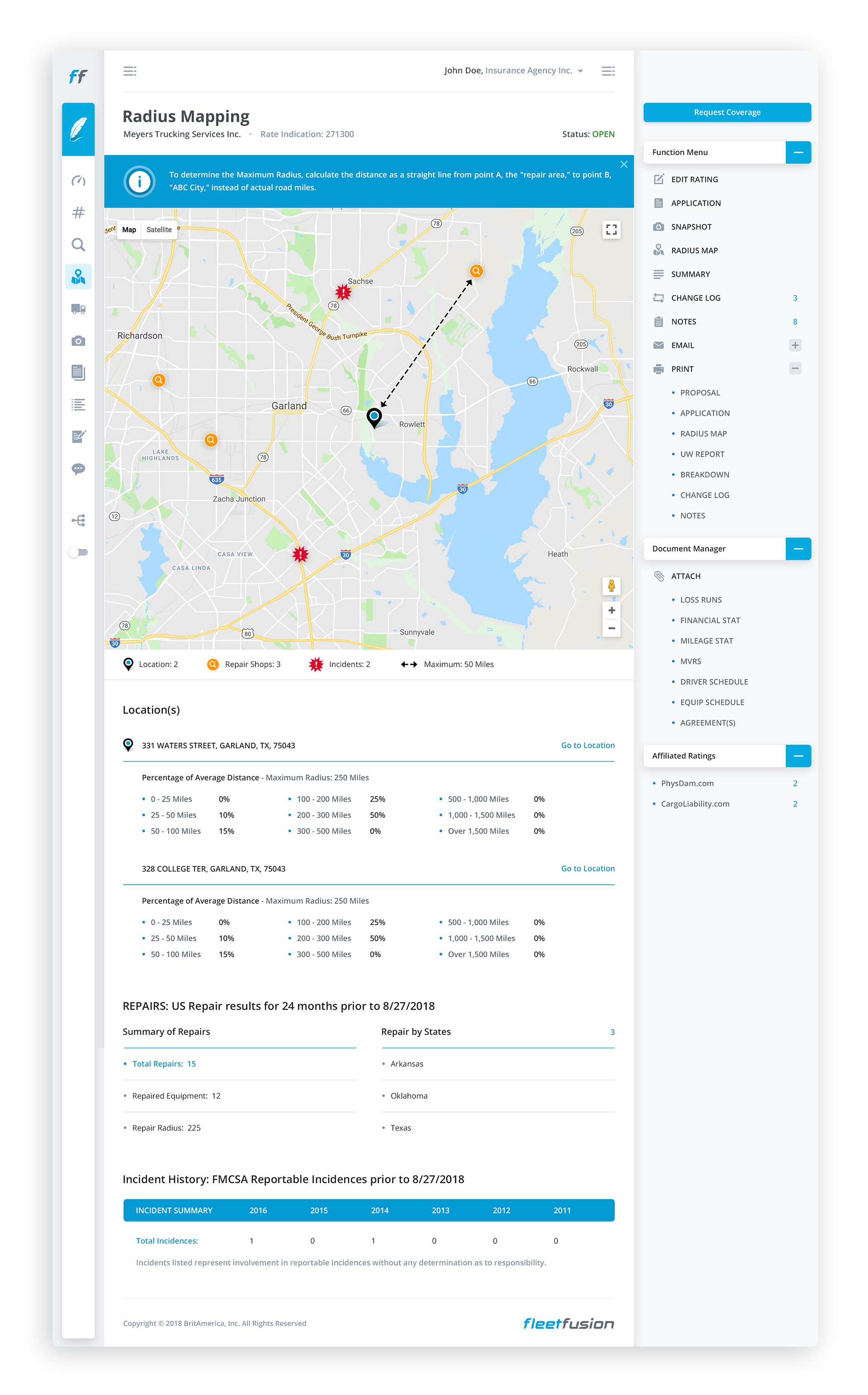Click the hash number sidebar icon
Image resolution: width=868 pixels, height=1395 pixels.
[78, 212]
